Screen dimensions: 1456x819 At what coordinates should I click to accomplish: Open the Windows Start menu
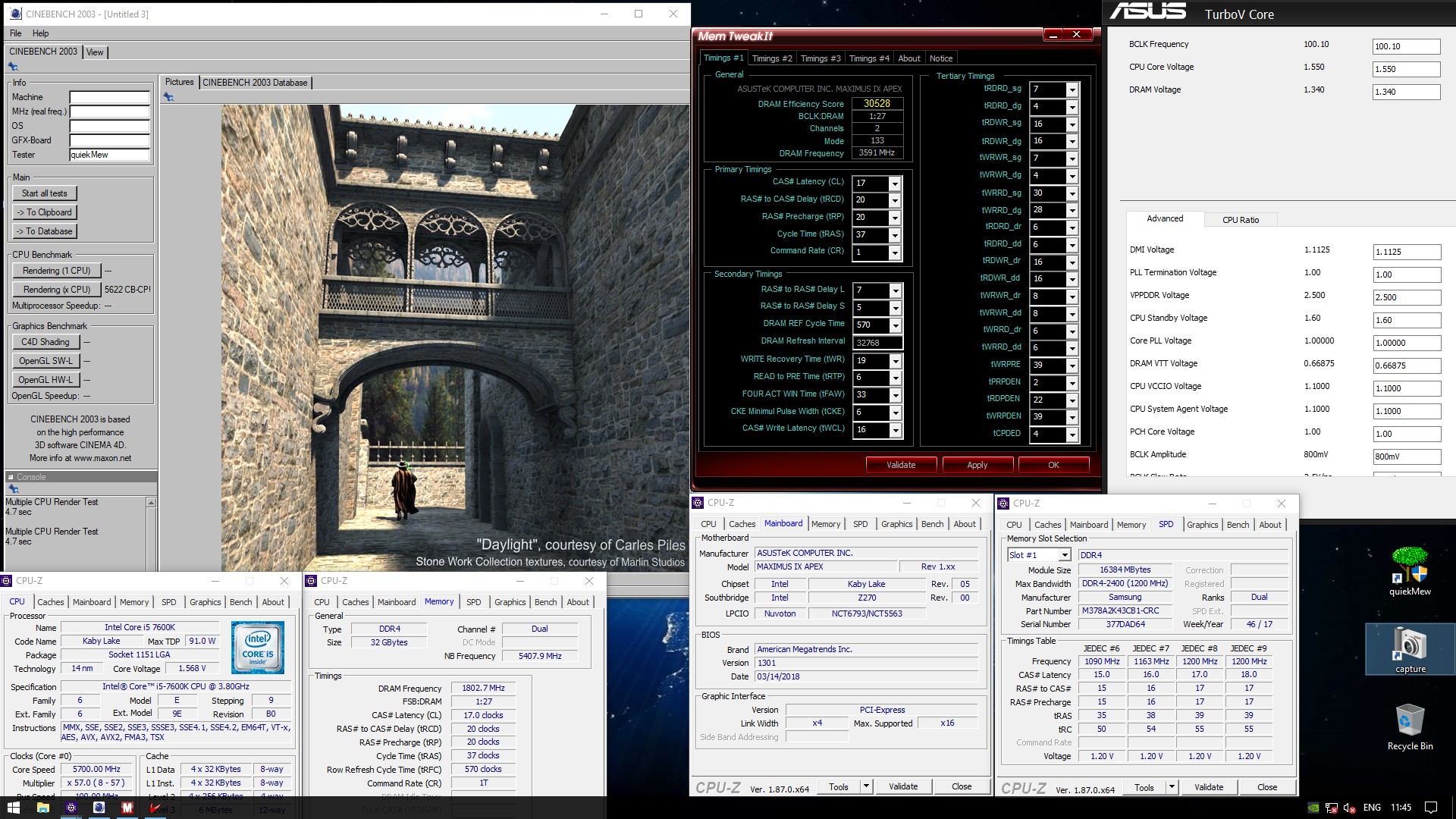13,808
